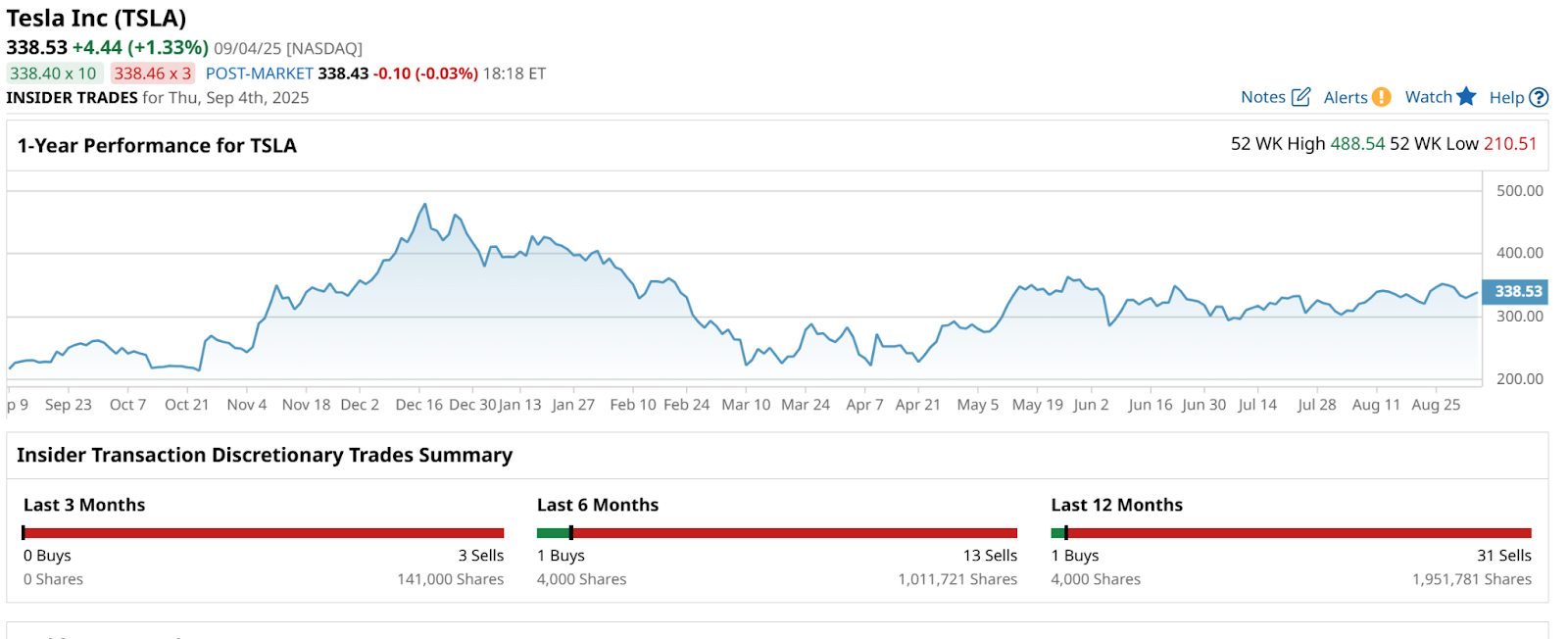Screen dimensions: 1568x639
Task: Open the Alerts link
Action: [x=1346, y=97]
